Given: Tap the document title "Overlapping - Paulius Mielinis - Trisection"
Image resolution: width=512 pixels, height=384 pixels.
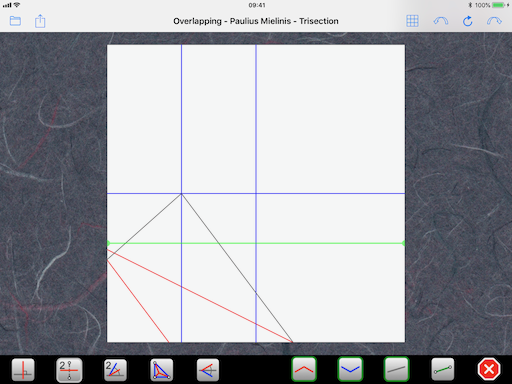Looking at the screenshot, I should click(x=256, y=21).
